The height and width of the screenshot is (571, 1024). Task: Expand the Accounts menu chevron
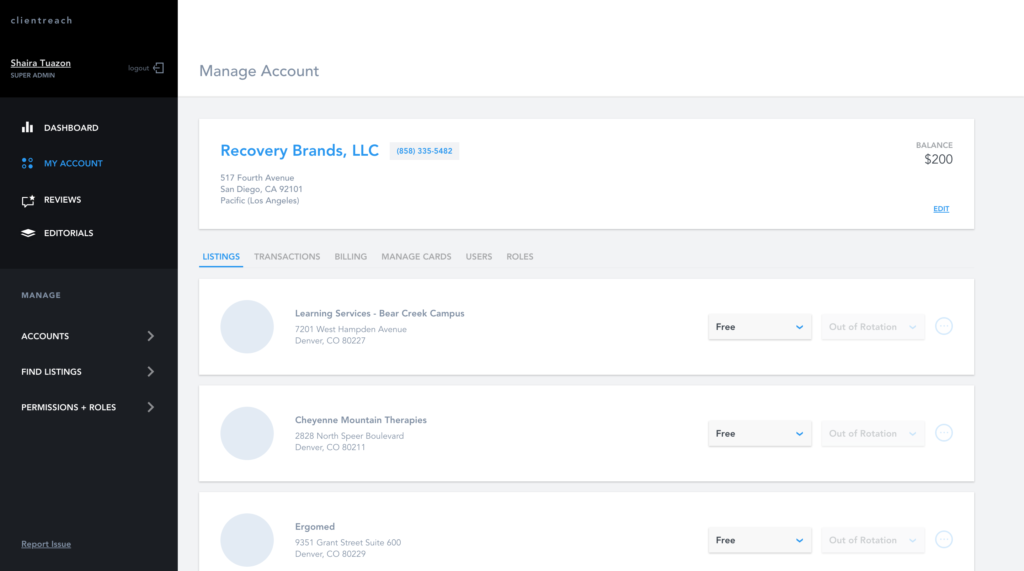click(151, 336)
